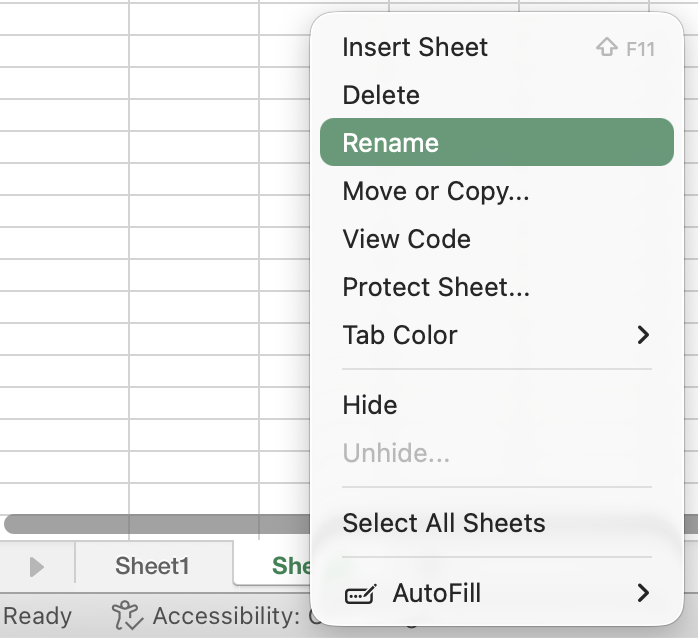Image resolution: width=698 pixels, height=638 pixels.
Task: Click the greyed-out Unhide... entry
Action: 396,453
